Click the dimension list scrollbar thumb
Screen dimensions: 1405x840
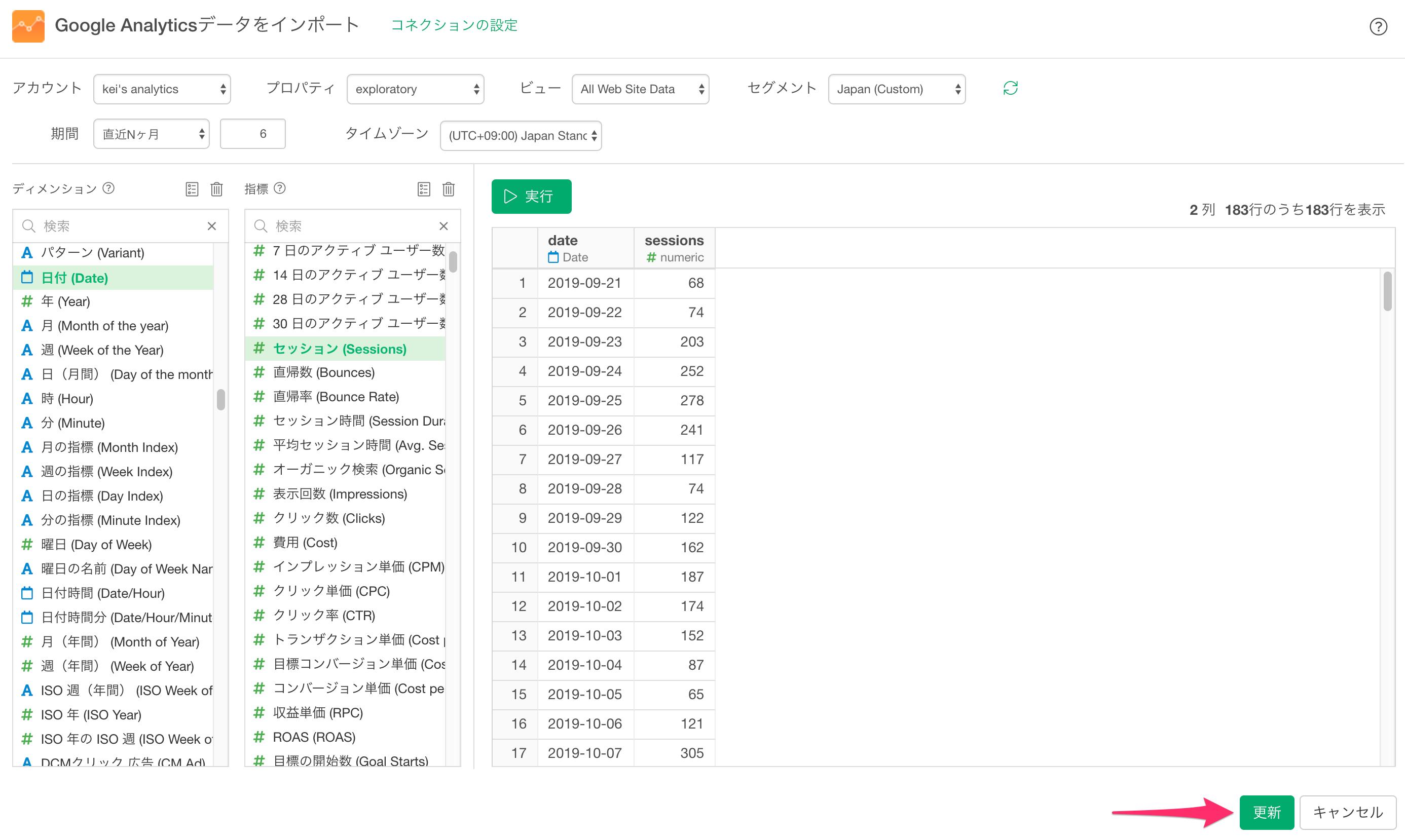pos(221,400)
